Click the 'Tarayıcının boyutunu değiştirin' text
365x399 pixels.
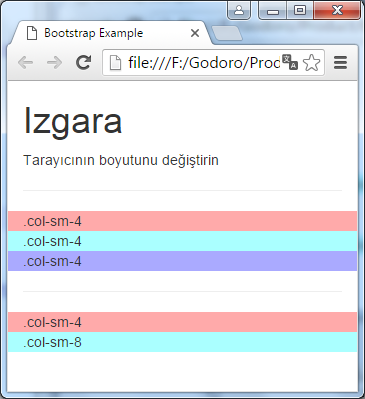pos(121,160)
